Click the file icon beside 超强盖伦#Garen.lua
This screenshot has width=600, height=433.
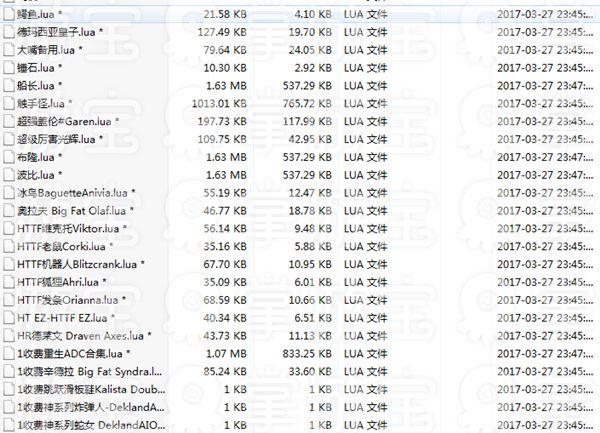(x=8, y=122)
